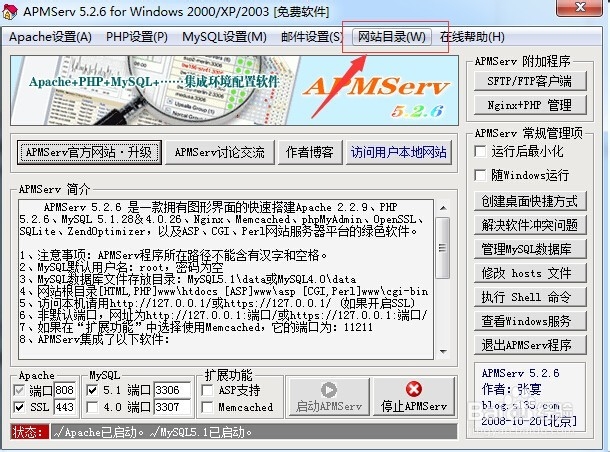The width and height of the screenshot is (610, 452).
Task: Click 执行 Shell 命令 button
Action: click(x=530, y=297)
